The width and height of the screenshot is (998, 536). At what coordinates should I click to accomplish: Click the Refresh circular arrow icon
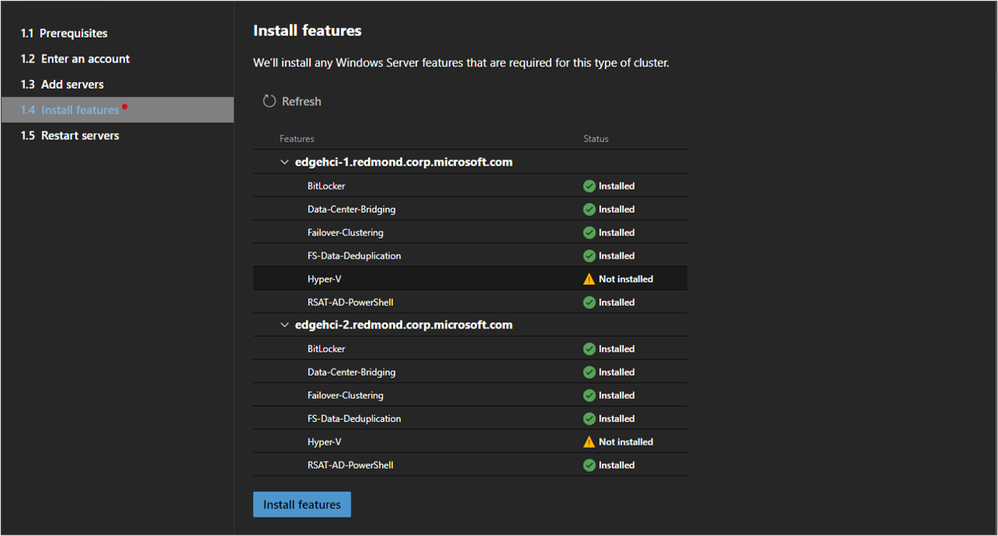[269, 101]
